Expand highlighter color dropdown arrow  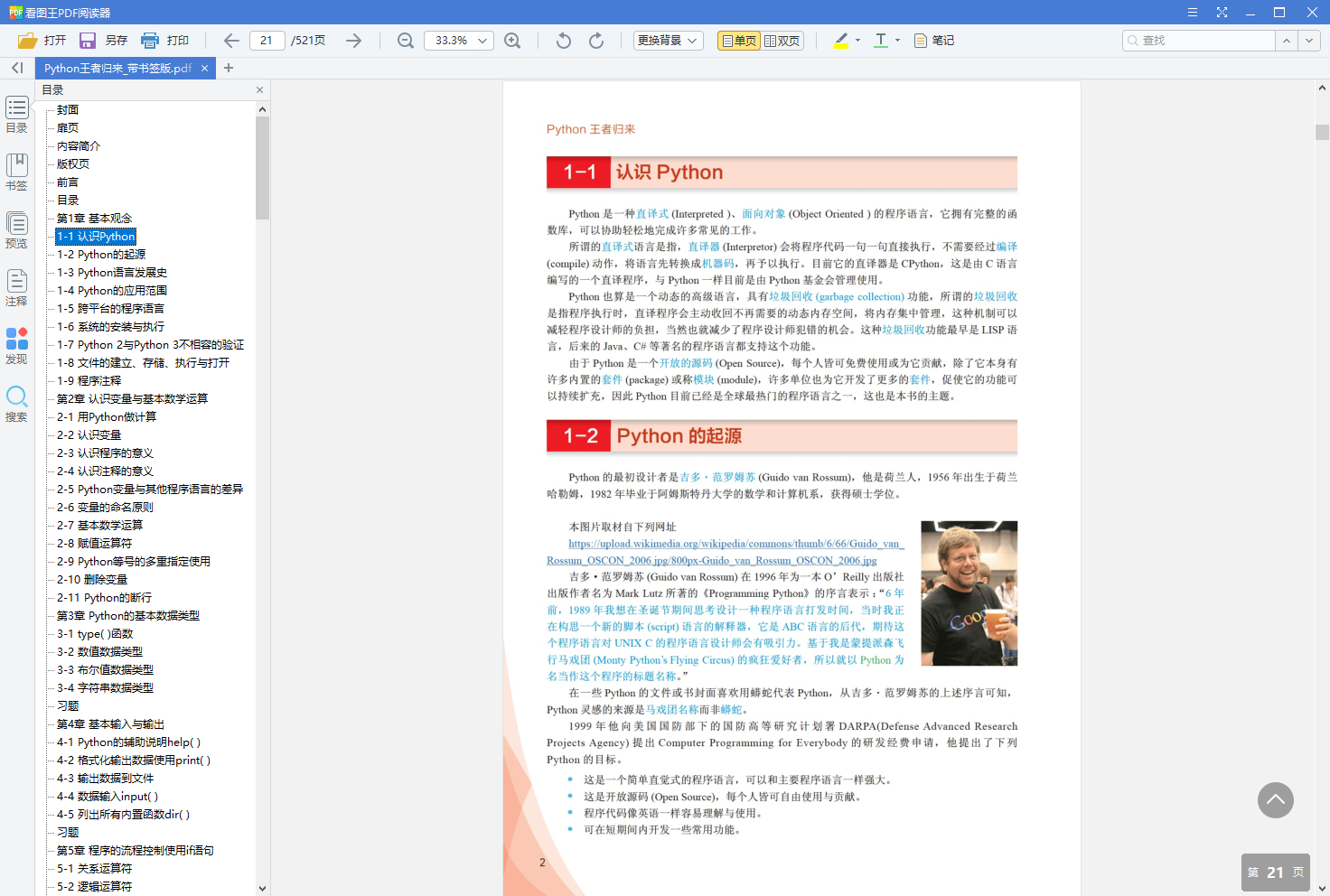click(x=857, y=41)
